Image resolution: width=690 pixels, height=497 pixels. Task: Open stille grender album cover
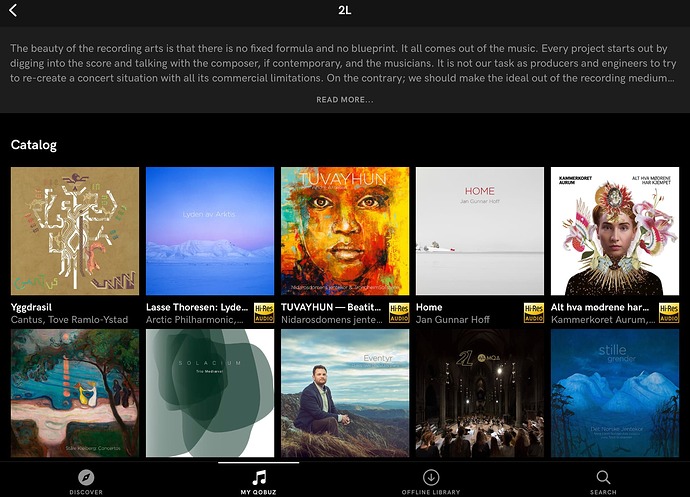point(615,393)
